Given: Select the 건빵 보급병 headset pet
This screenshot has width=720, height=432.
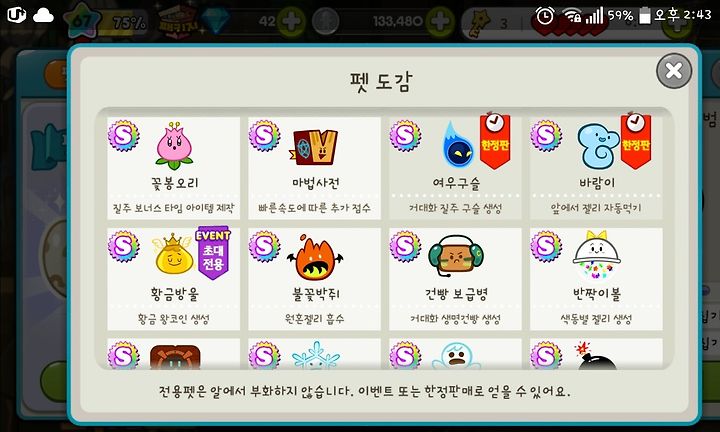Looking at the screenshot, I should (x=455, y=279).
